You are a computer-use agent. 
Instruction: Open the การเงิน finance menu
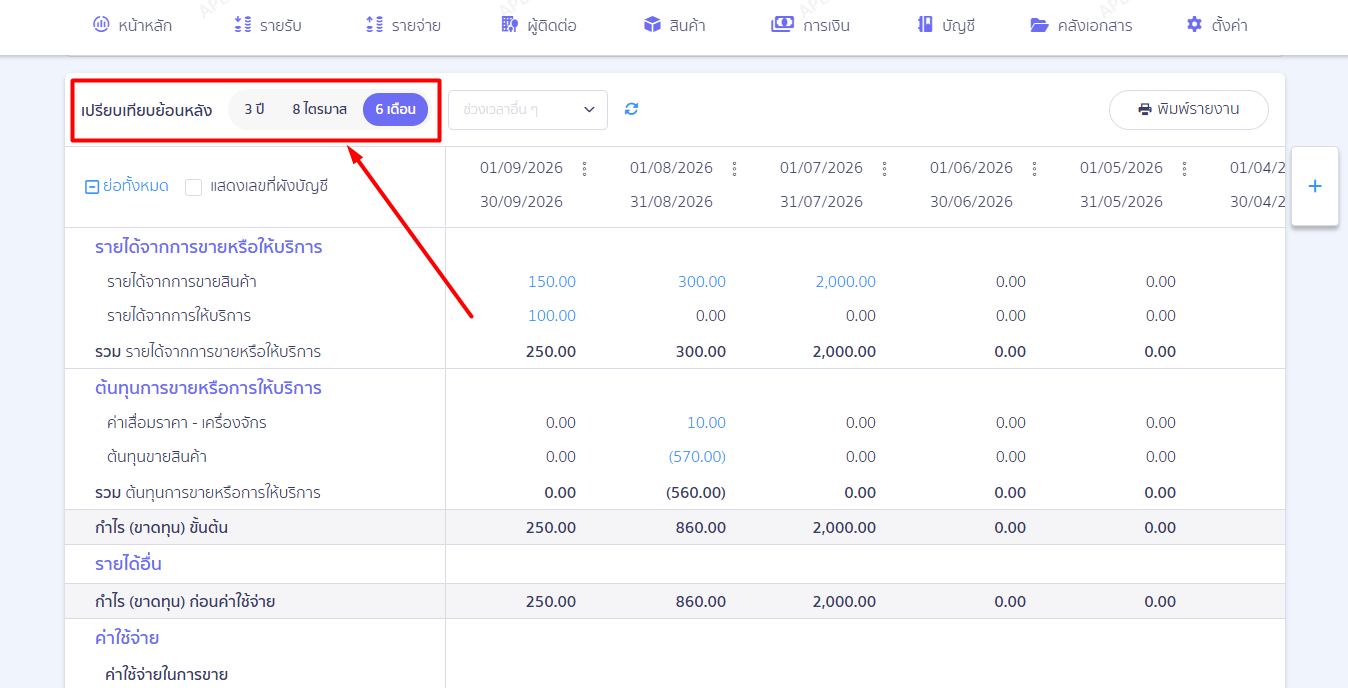tap(811, 25)
